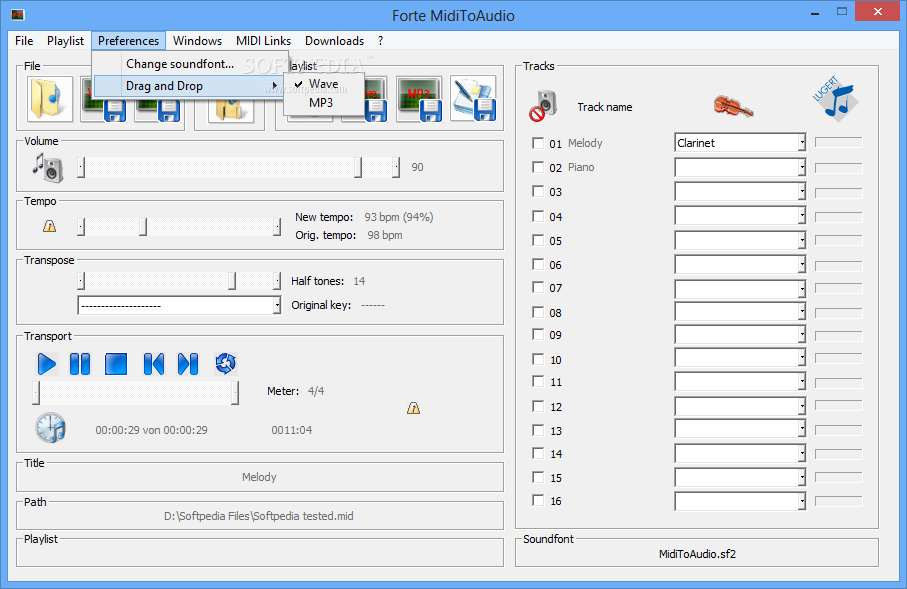Start playback with the Play button
This screenshot has height=589, width=907.
[x=46, y=364]
